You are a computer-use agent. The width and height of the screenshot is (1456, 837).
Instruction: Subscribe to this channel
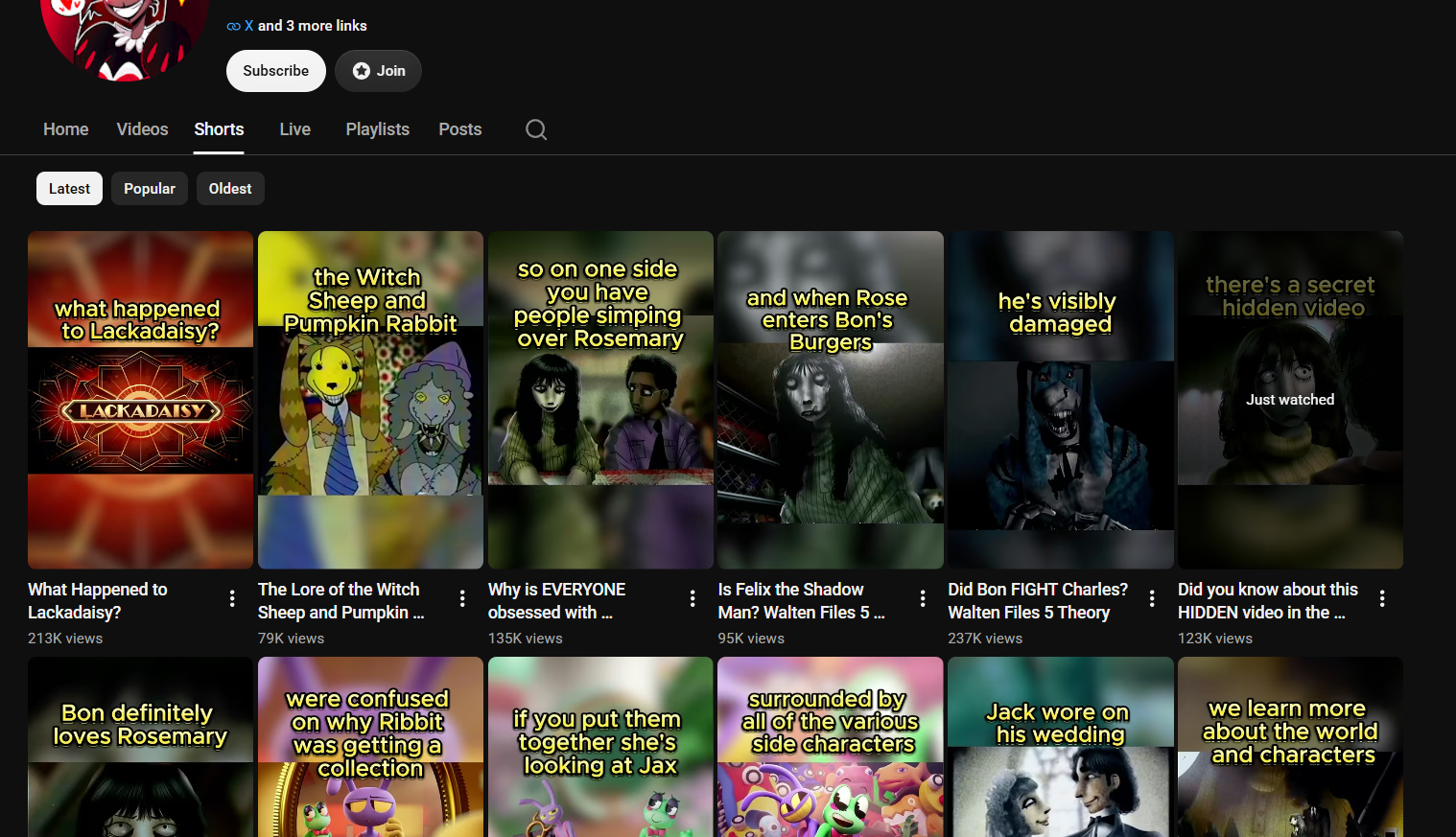pyautogui.click(x=276, y=71)
